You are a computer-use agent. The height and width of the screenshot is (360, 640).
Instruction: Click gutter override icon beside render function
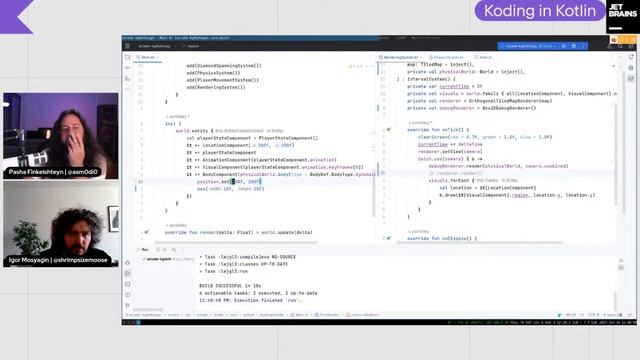tap(147, 232)
